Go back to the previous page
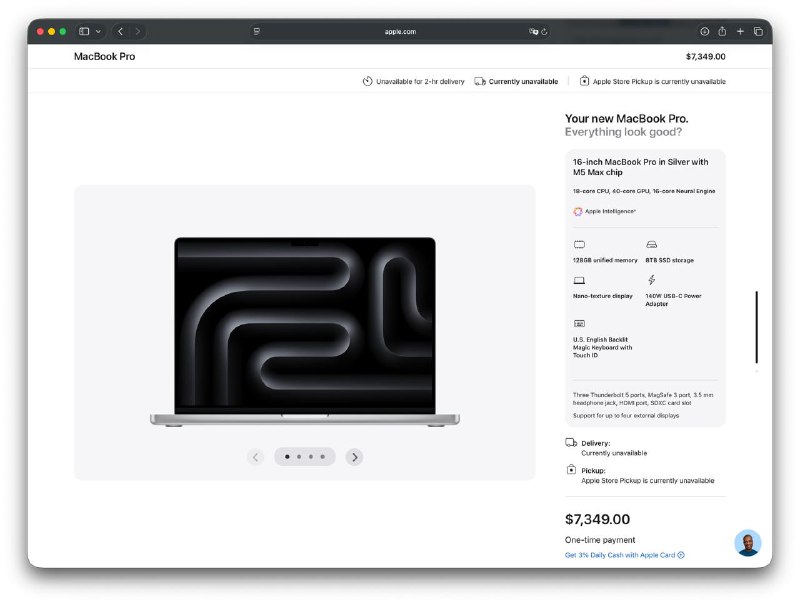 pyautogui.click(x=120, y=32)
